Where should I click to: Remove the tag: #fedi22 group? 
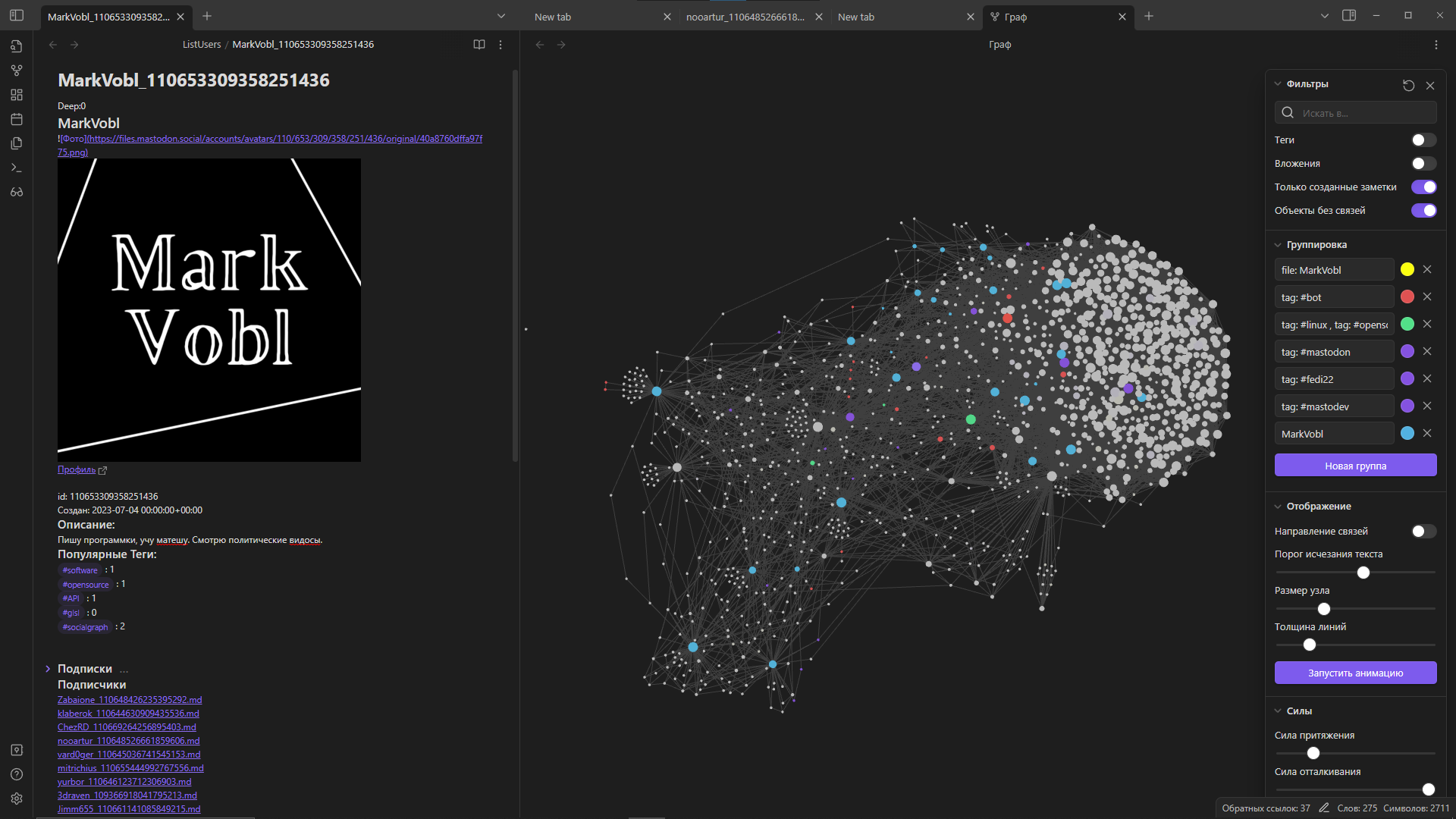1427,378
